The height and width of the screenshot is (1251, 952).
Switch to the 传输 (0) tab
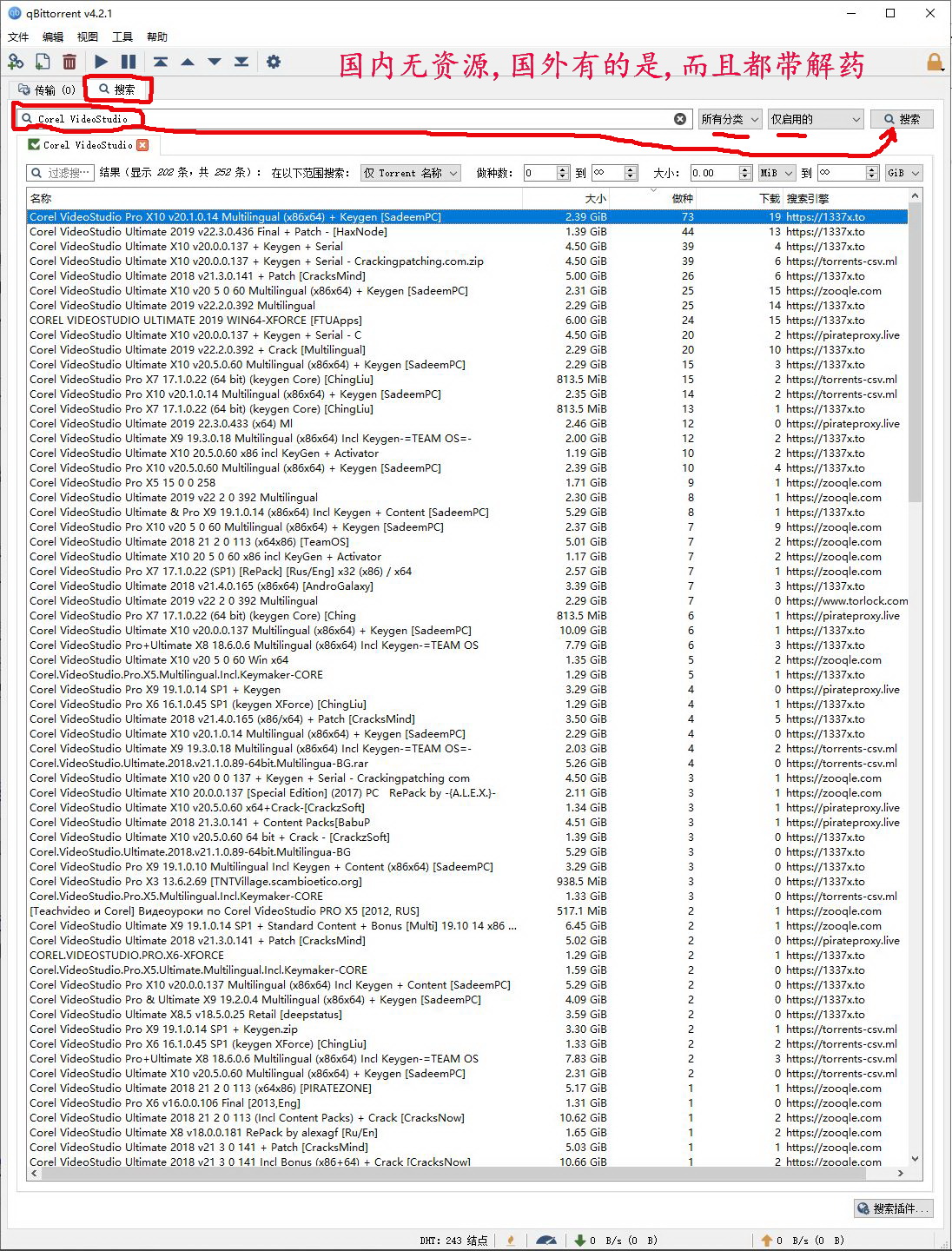pyautogui.click(x=47, y=89)
